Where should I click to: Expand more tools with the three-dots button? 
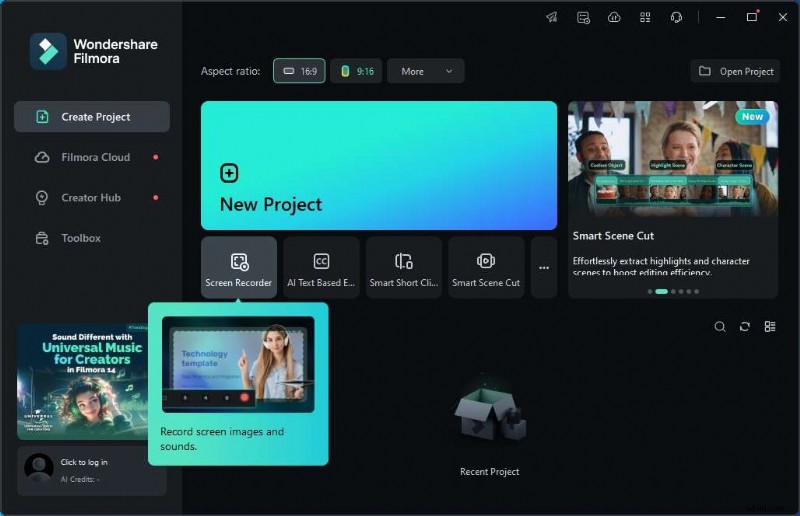point(544,268)
